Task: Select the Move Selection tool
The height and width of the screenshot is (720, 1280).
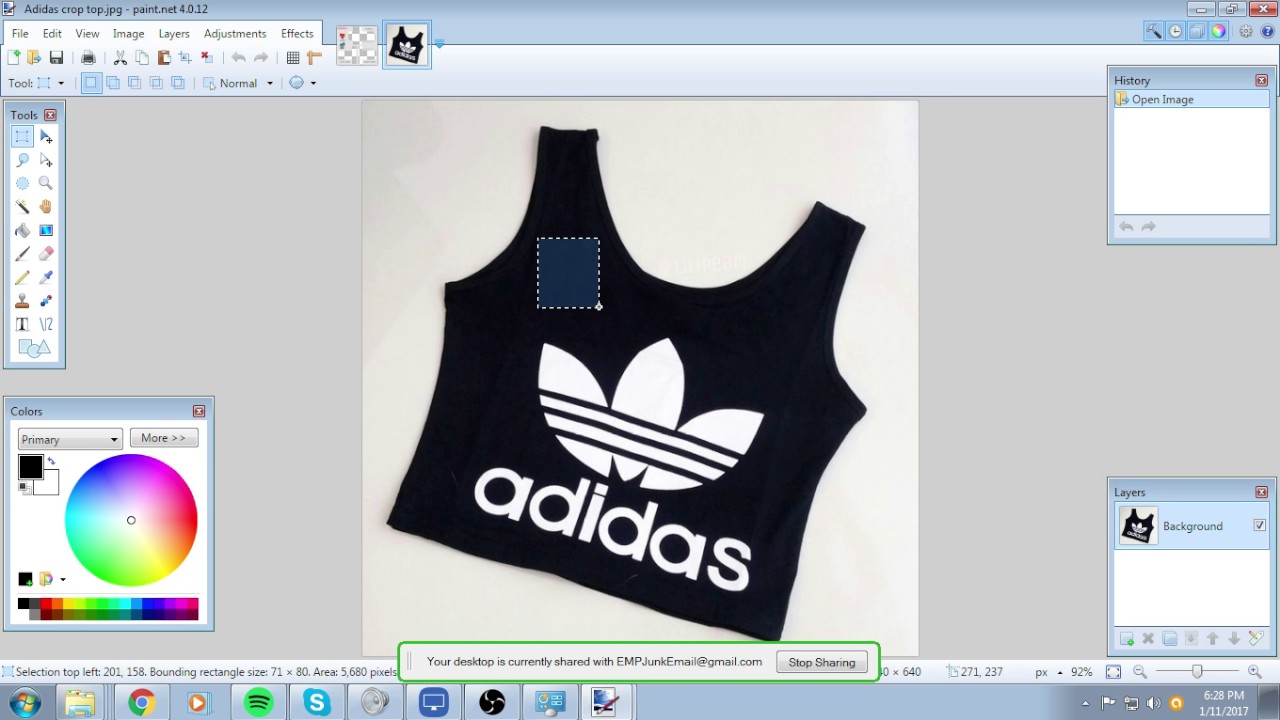Action: point(46,160)
